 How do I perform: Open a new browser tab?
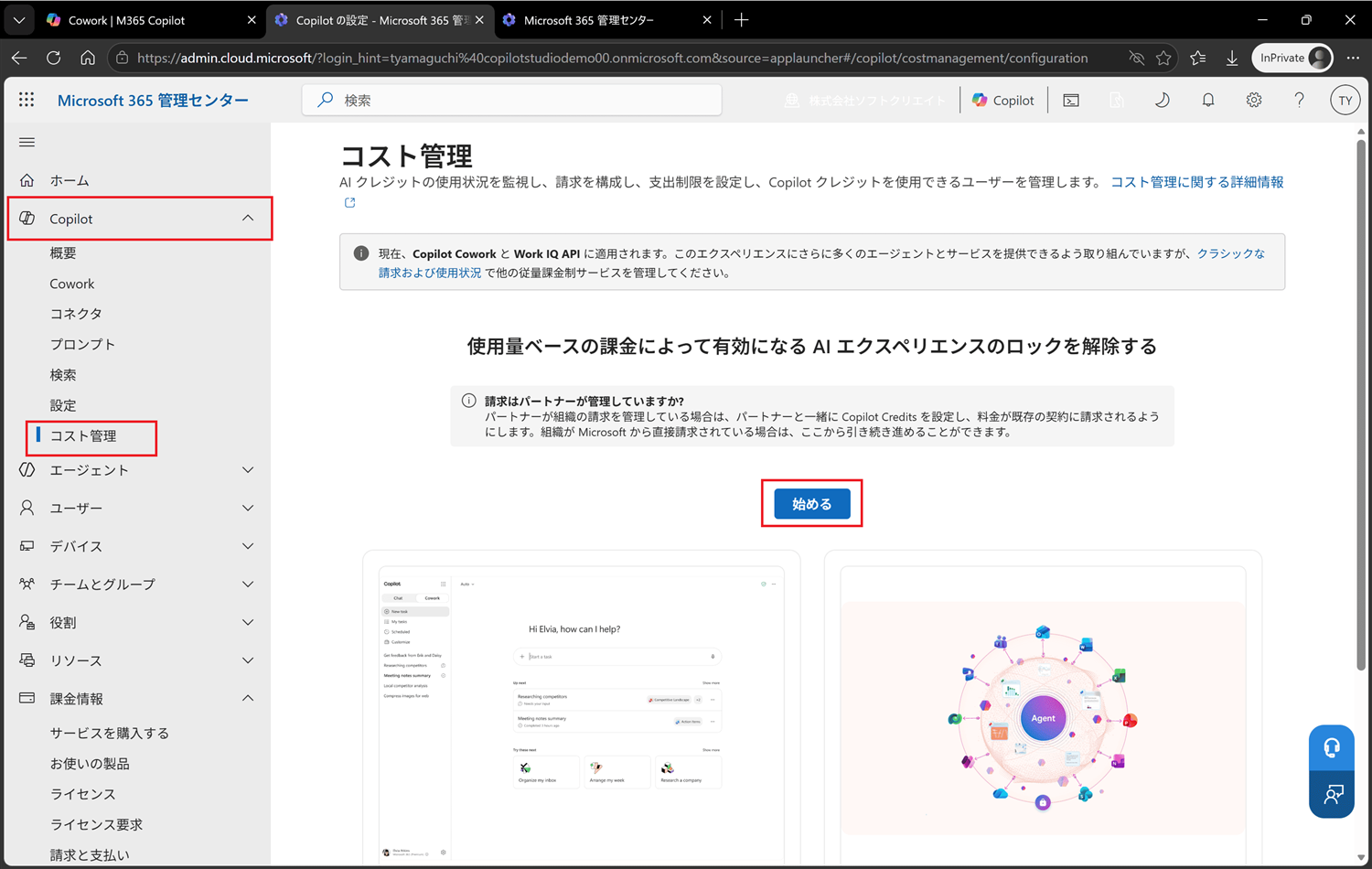pyautogui.click(x=742, y=20)
